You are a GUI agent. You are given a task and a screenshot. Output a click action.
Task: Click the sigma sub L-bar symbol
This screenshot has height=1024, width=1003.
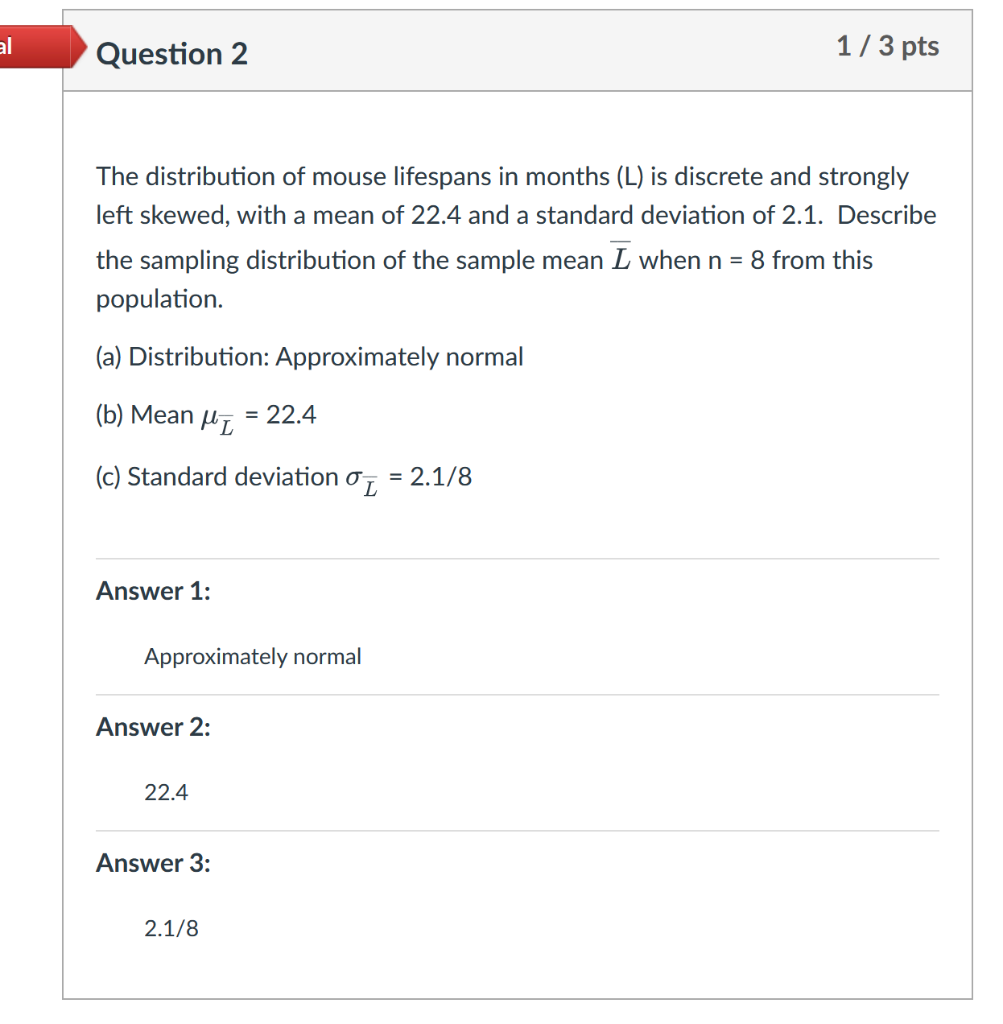pyautogui.click(x=362, y=481)
